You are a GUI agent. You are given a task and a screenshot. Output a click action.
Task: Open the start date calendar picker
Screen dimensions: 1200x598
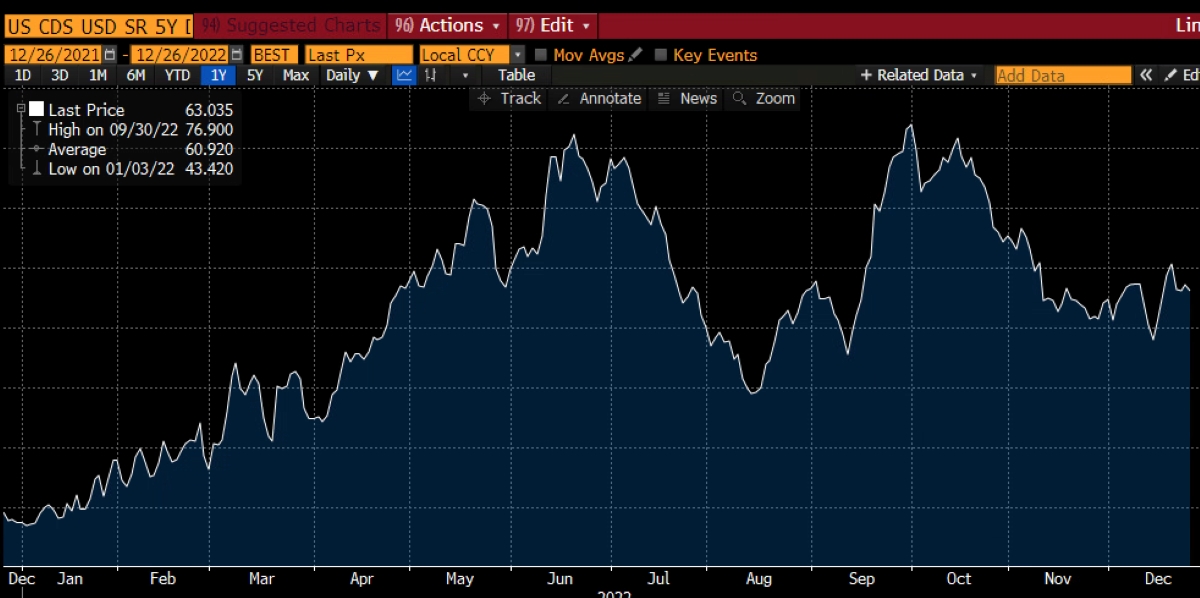[110, 55]
